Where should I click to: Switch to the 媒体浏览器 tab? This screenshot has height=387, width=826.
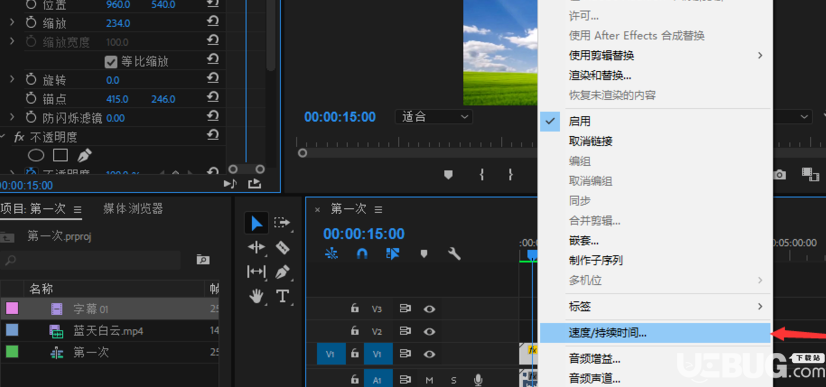[x=133, y=209]
